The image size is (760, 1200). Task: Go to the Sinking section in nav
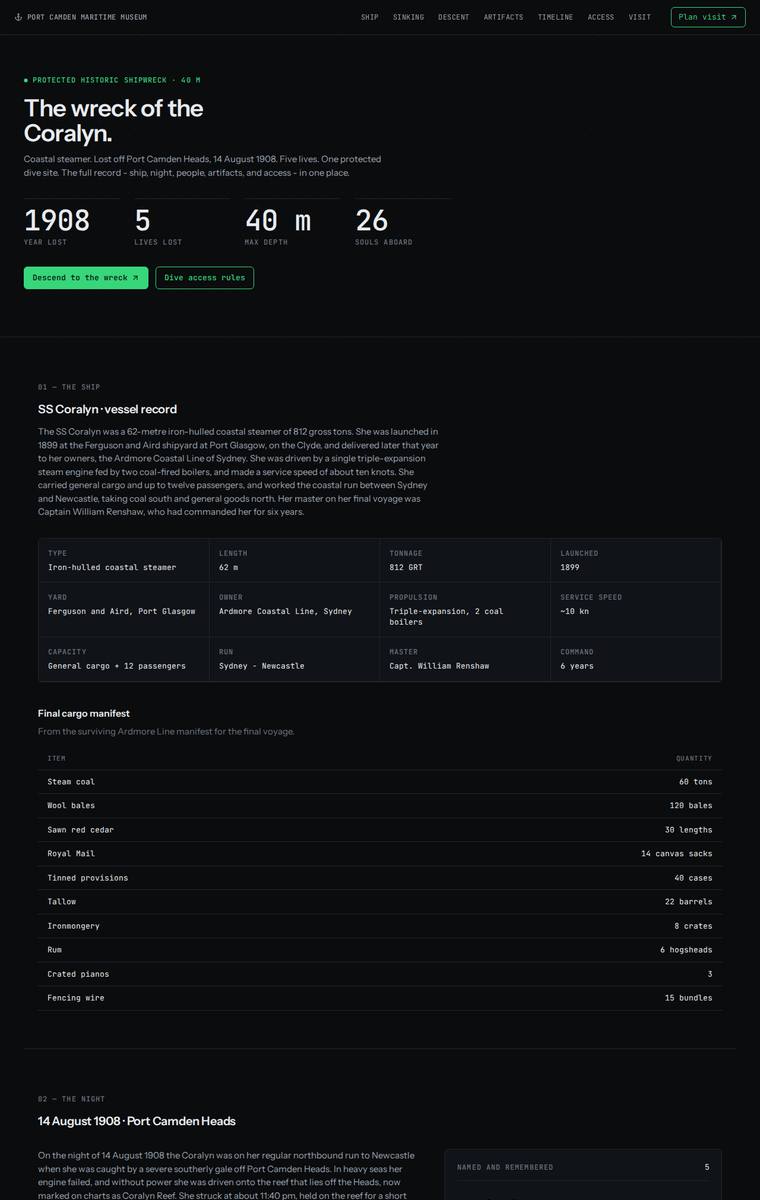coord(408,17)
